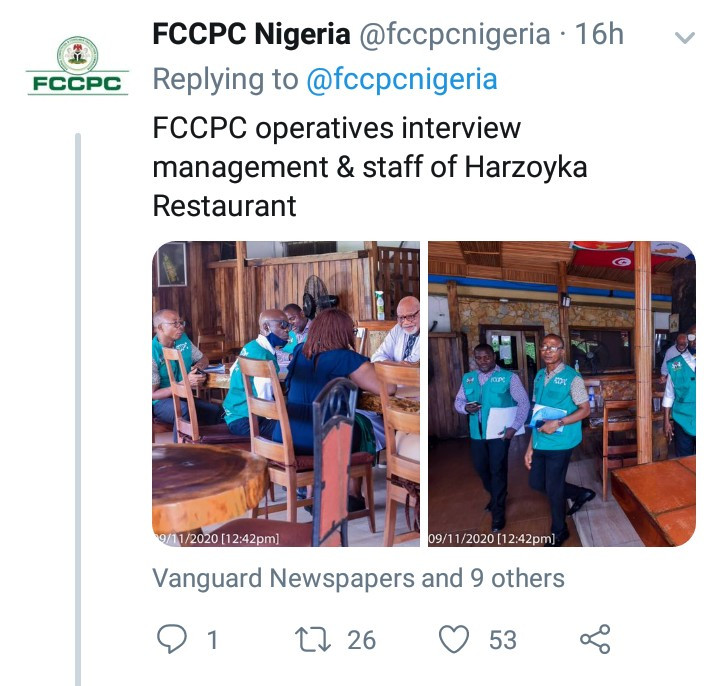Click the vertical thread line under the avatar
Screen dimensions: 720x686
point(78,400)
